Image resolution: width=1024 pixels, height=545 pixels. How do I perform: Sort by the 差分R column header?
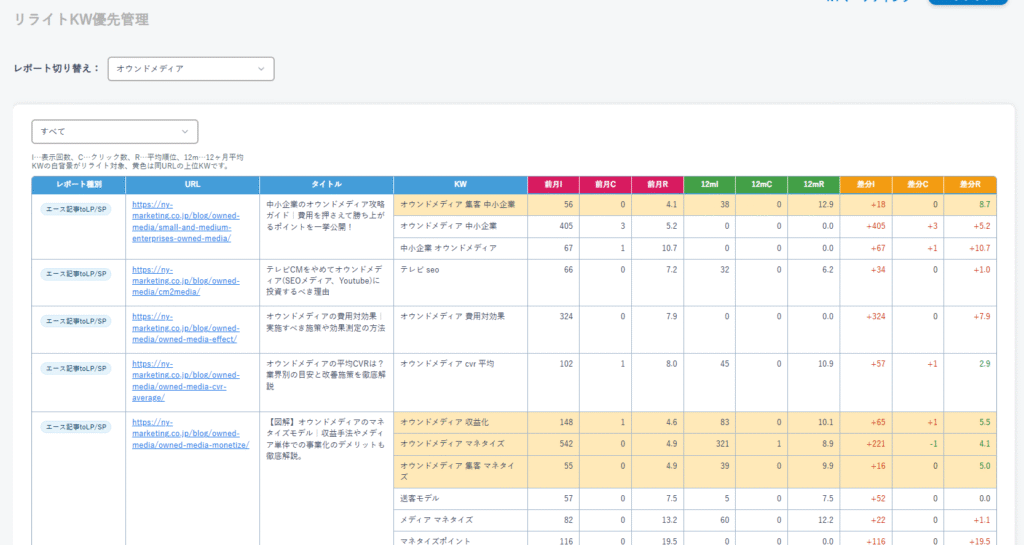click(x=970, y=185)
